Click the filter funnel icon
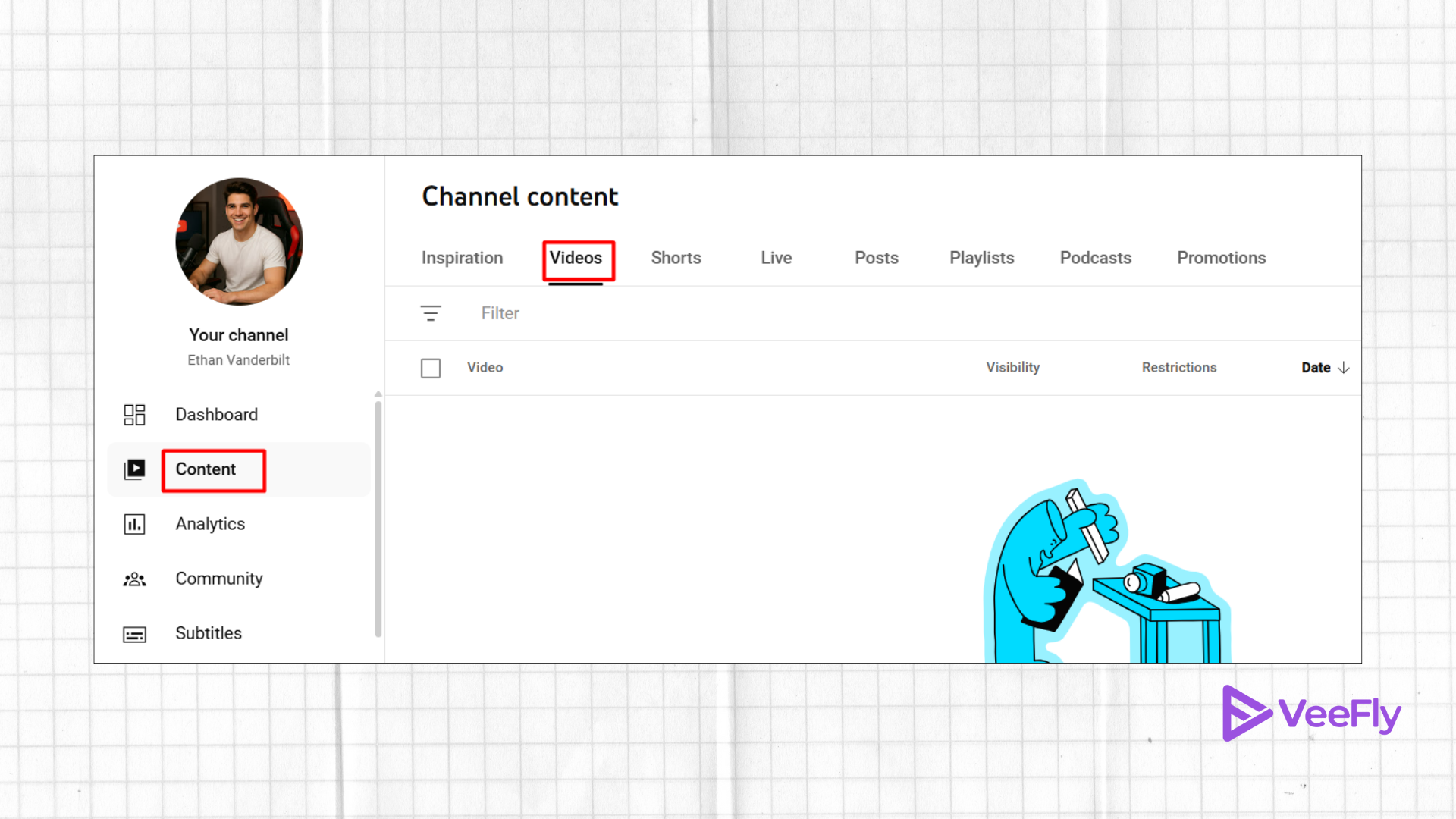The height and width of the screenshot is (819, 1456). click(430, 312)
